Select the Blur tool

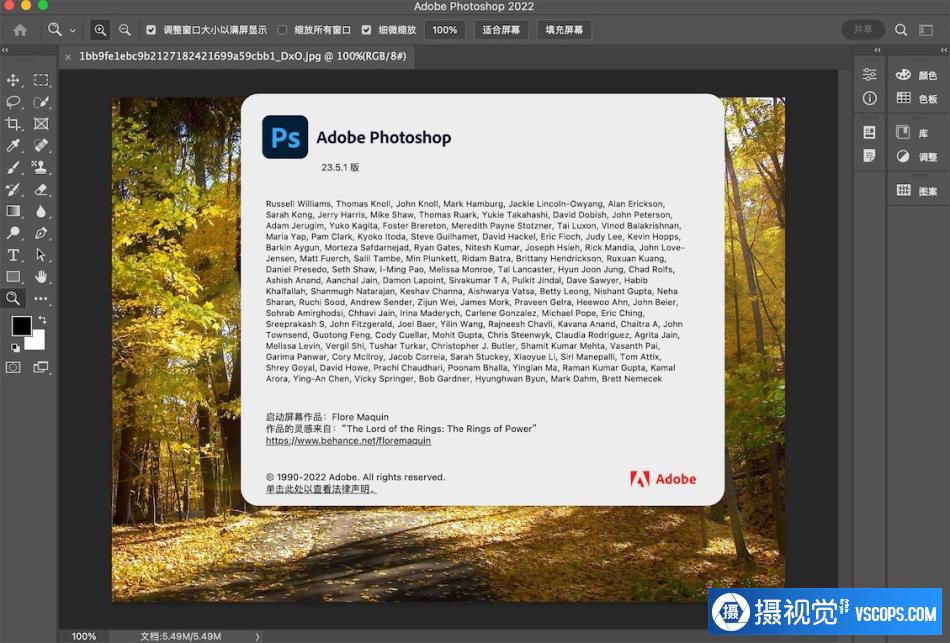pyautogui.click(x=41, y=211)
